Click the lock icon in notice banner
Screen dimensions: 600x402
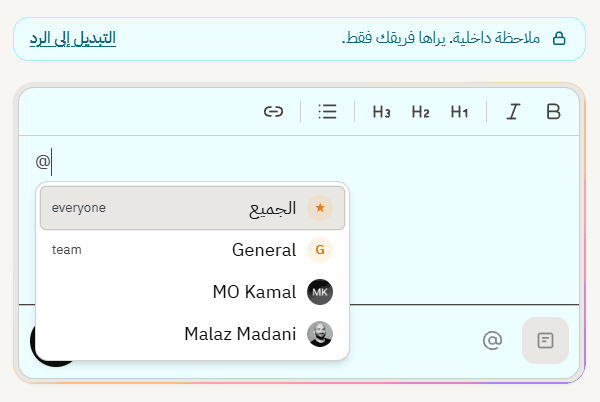click(559, 38)
